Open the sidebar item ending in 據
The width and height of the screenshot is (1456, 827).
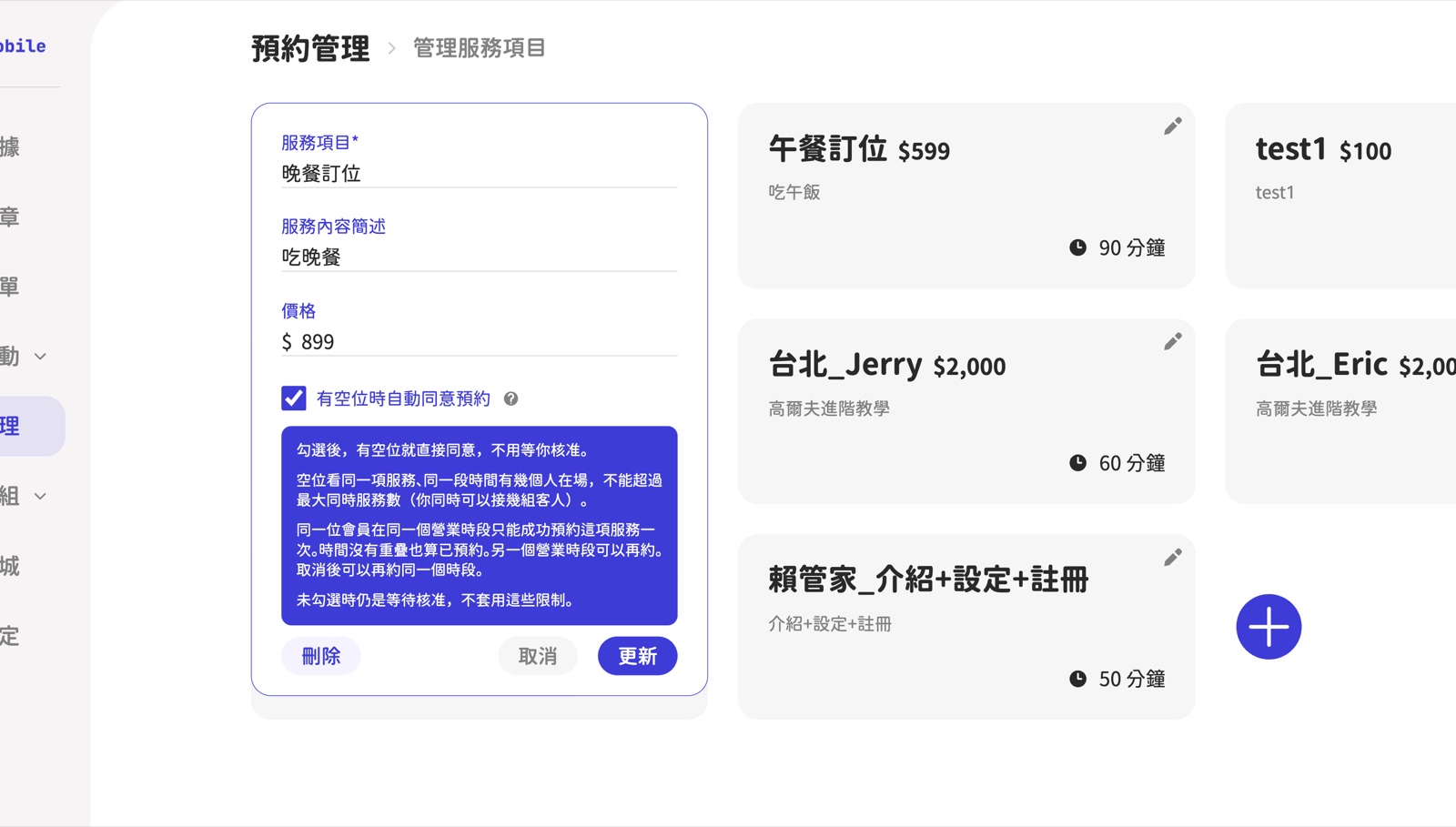pyautogui.click(x=10, y=146)
